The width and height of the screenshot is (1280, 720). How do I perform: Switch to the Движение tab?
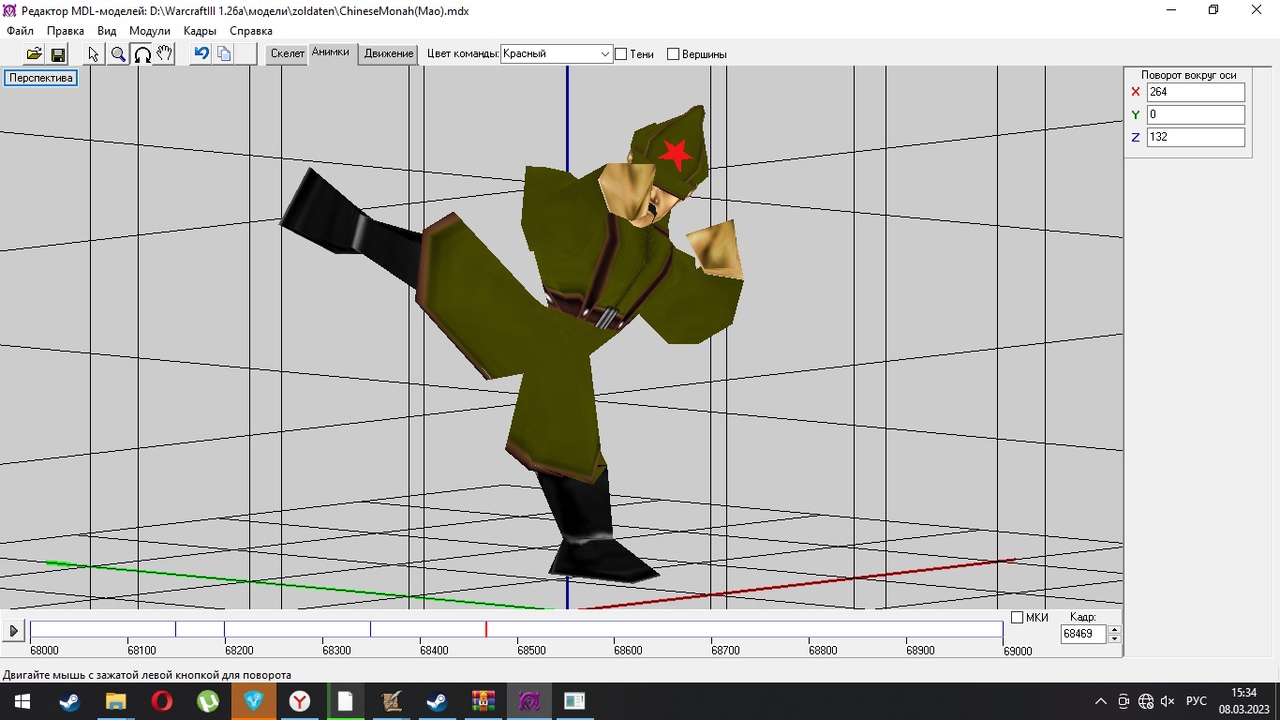point(389,54)
